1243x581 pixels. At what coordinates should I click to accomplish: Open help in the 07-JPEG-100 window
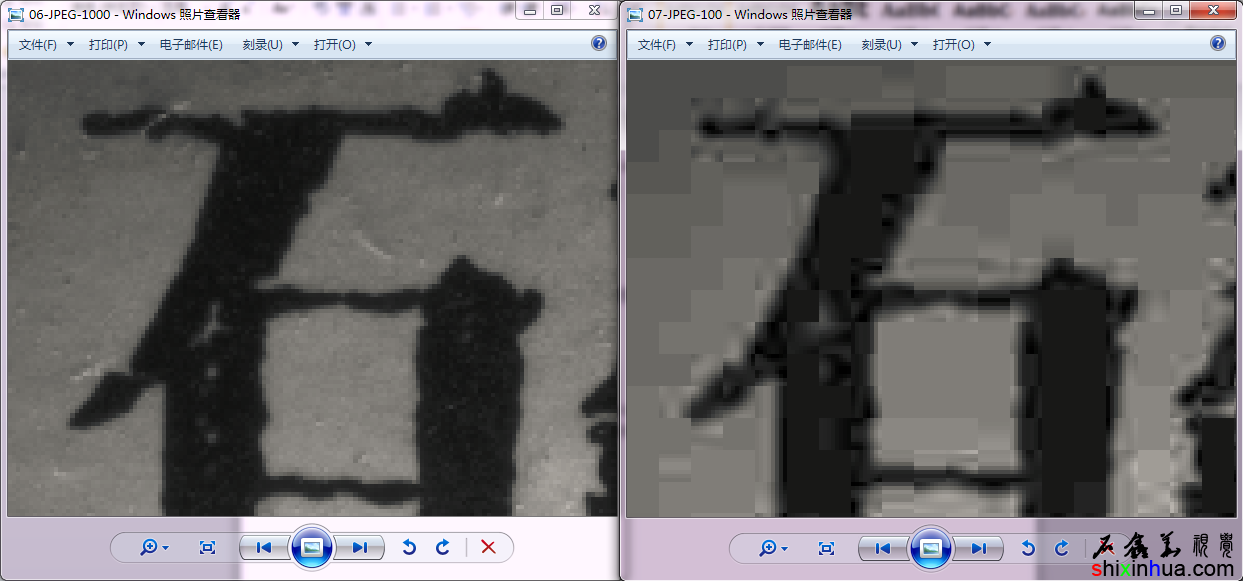coord(1218,43)
